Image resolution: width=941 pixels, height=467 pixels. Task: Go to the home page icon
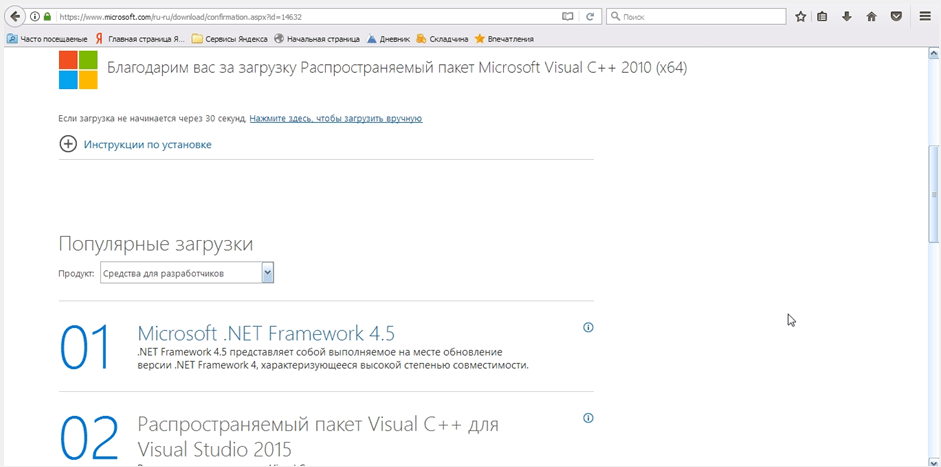click(871, 17)
